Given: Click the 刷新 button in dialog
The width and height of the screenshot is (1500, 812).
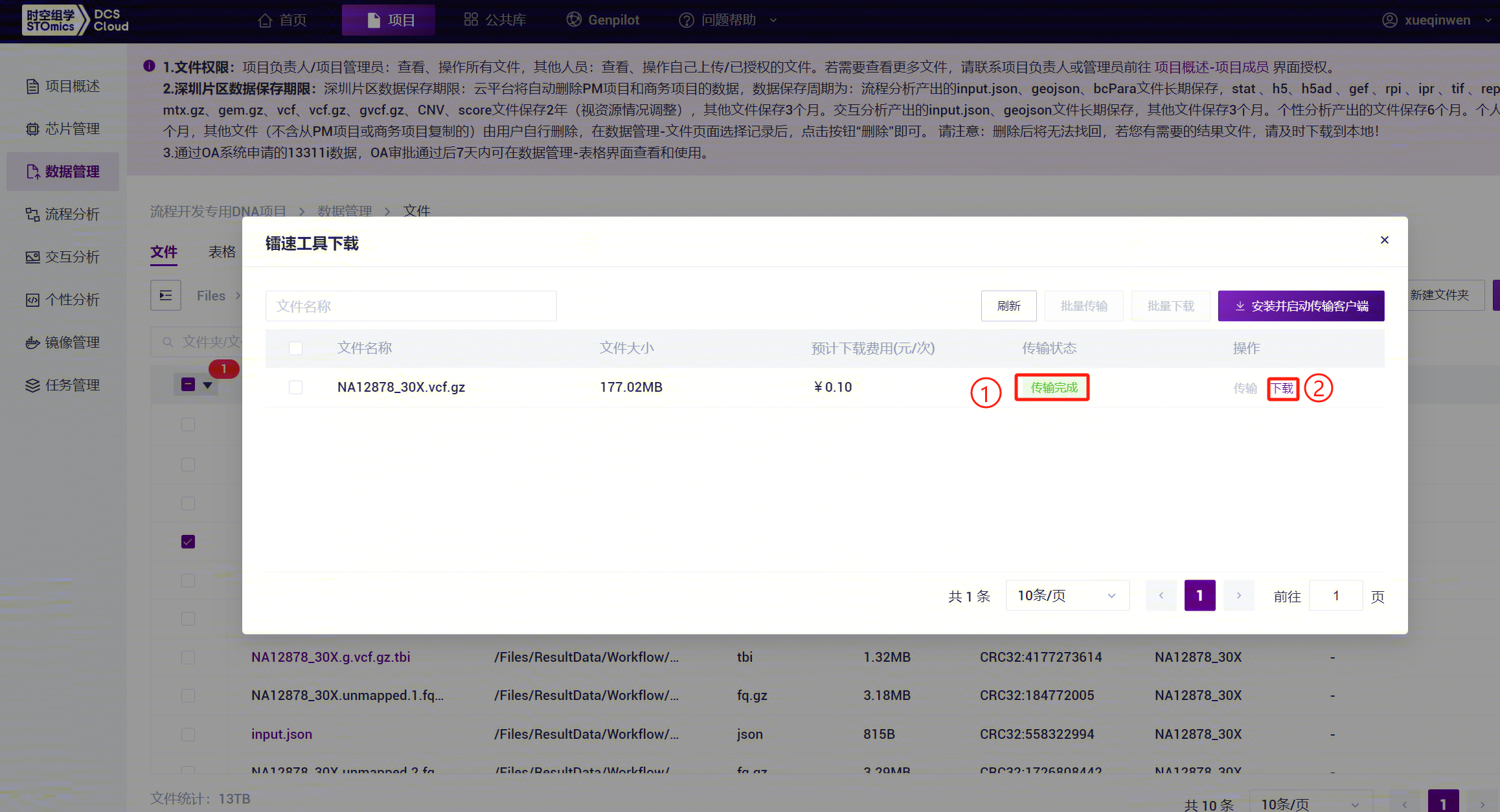Looking at the screenshot, I should point(1008,306).
